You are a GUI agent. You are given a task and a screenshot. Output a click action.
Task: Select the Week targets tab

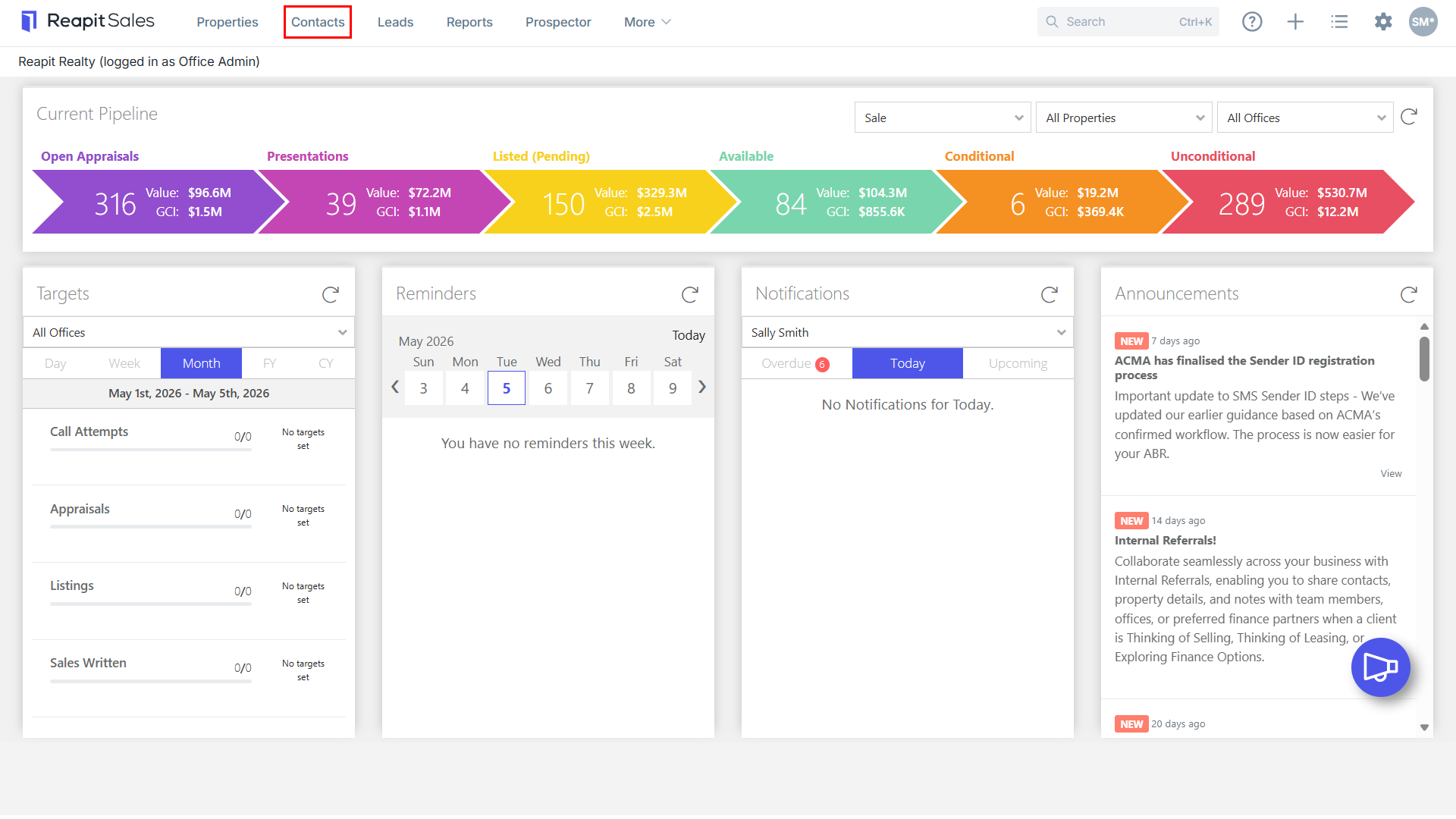click(x=124, y=363)
